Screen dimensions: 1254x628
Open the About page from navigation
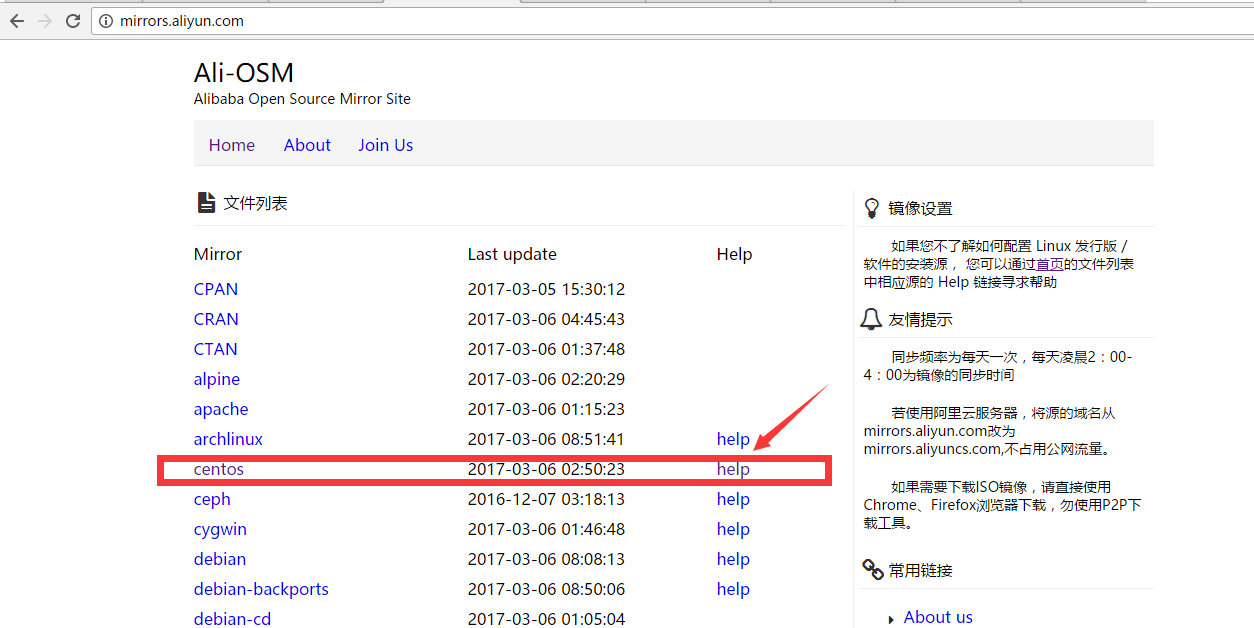[x=307, y=144]
